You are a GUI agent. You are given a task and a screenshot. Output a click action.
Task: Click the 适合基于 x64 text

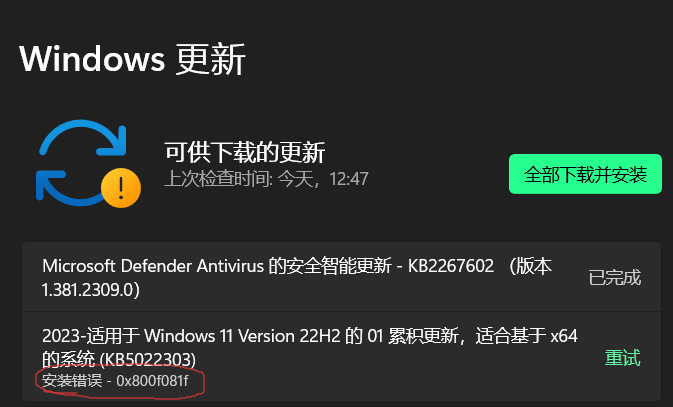tap(526, 336)
